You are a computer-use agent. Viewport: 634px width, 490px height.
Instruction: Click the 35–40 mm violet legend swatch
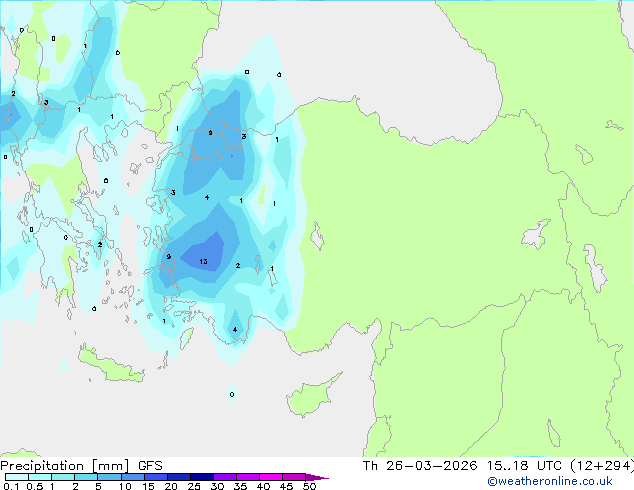tap(247, 477)
